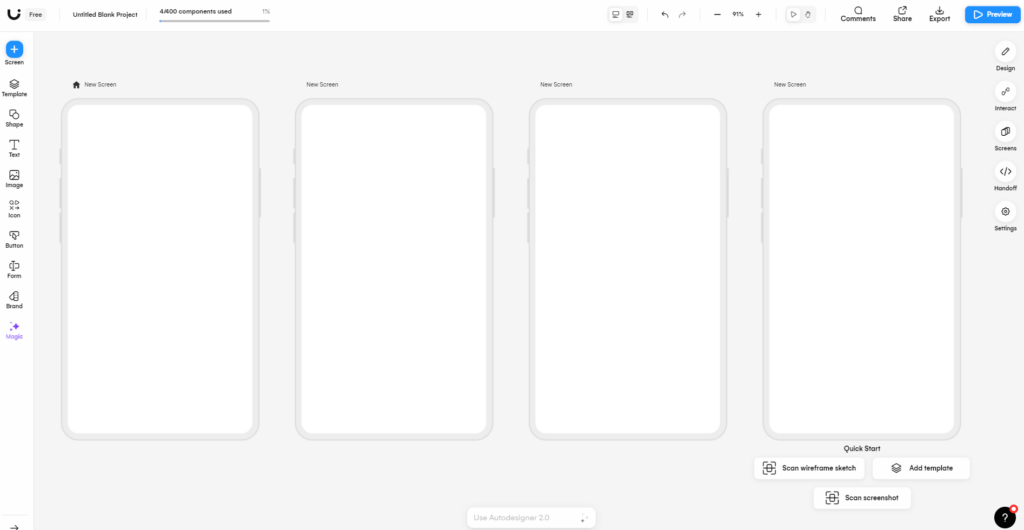
Task: Switch to desktop view mode toggle
Action: coord(616,15)
